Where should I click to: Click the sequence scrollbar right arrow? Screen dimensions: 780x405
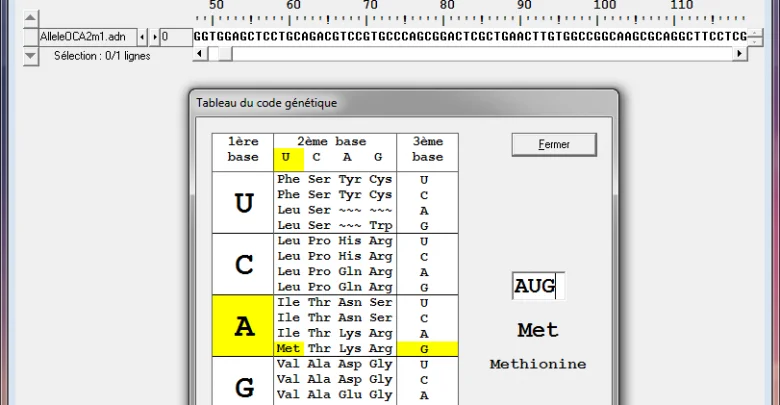pyautogui.click(x=740, y=53)
